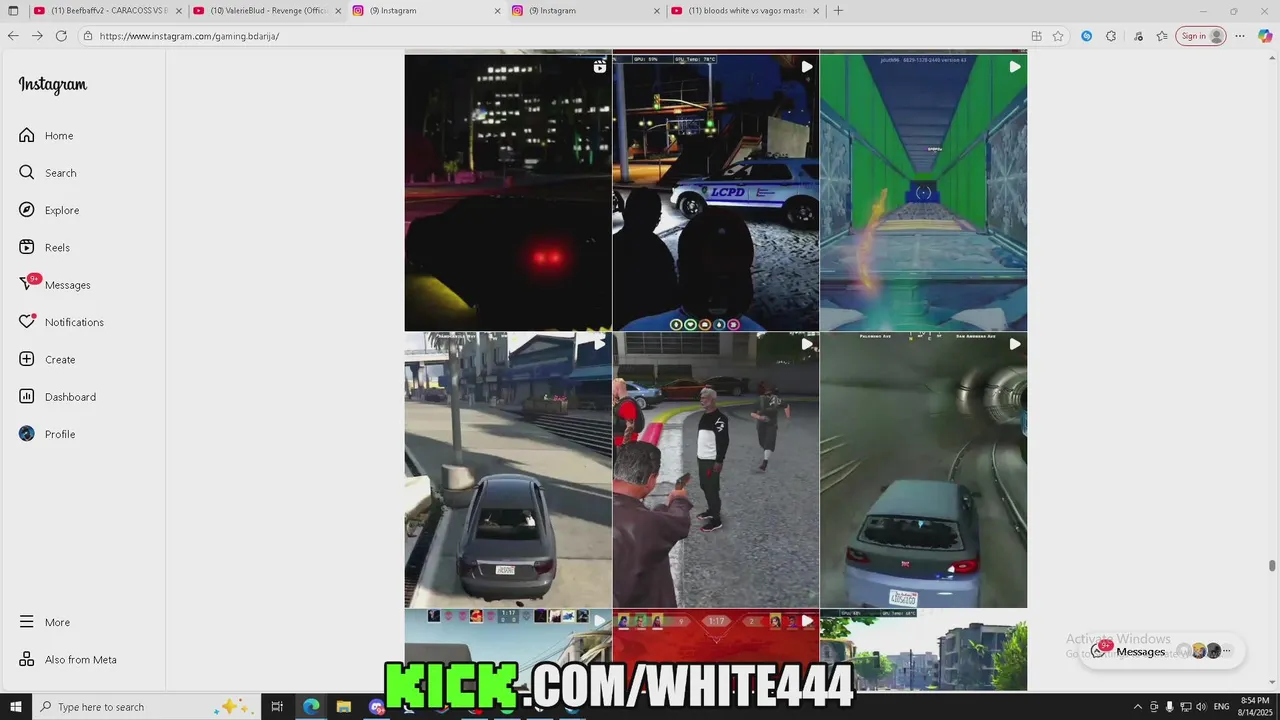
Task: Open Task View on taskbar
Action: click(x=277, y=707)
